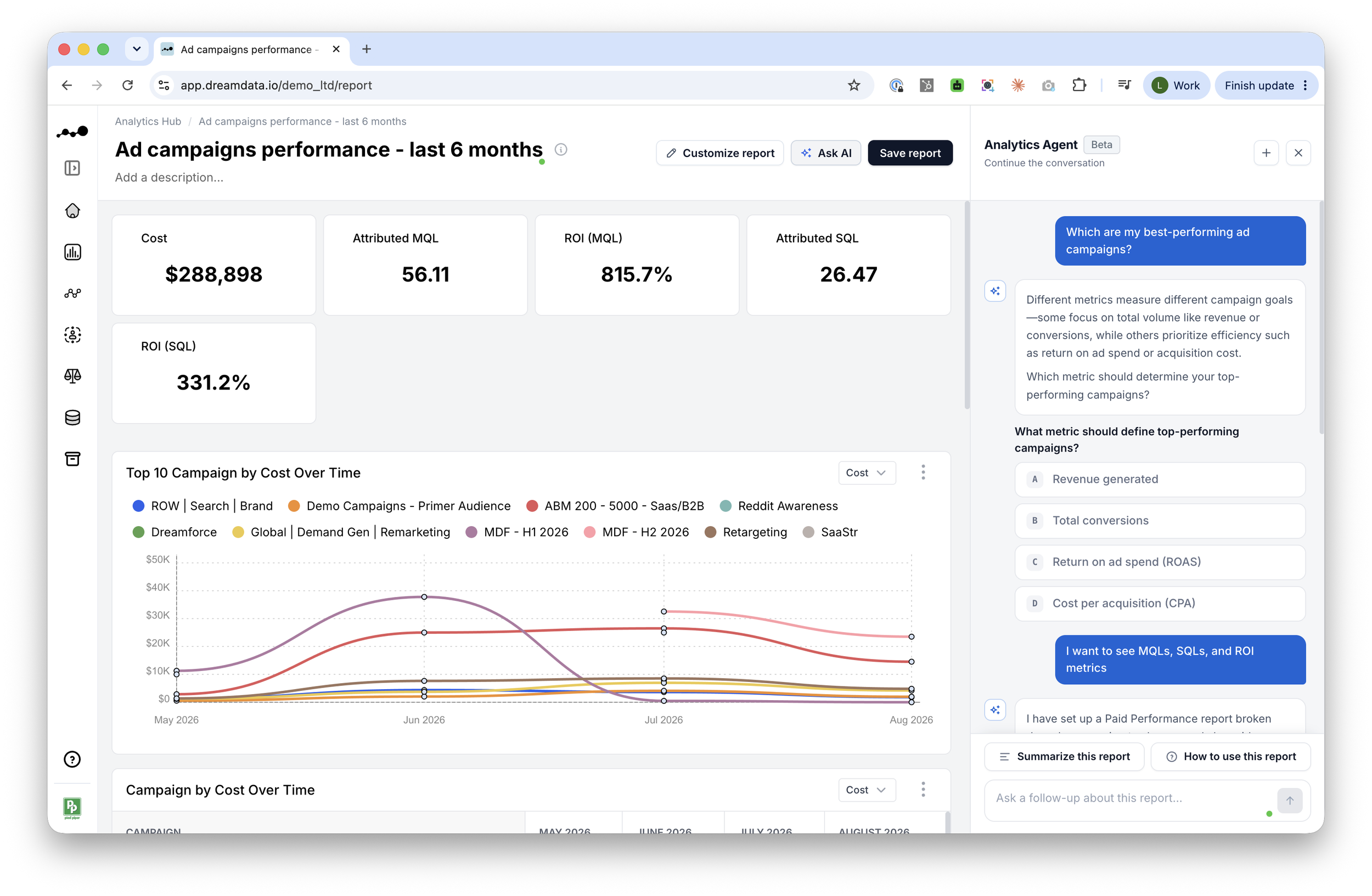Image resolution: width=1372 pixels, height=896 pixels.
Task: Select option A Revenue generated
Action: [x=1160, y=480]
